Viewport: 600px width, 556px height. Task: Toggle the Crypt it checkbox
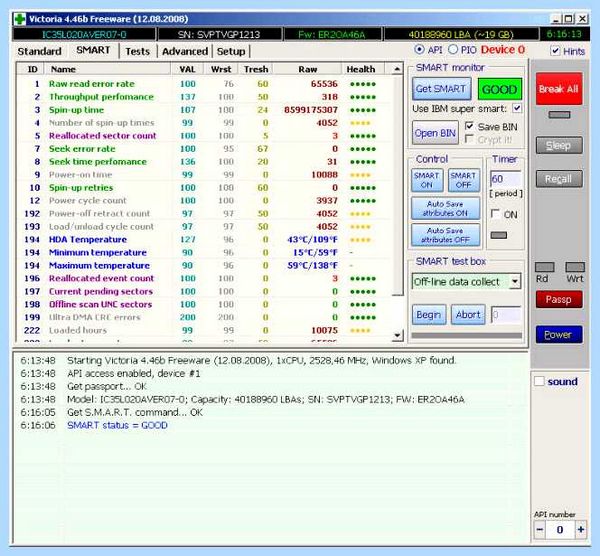click(x=469, y=139)
